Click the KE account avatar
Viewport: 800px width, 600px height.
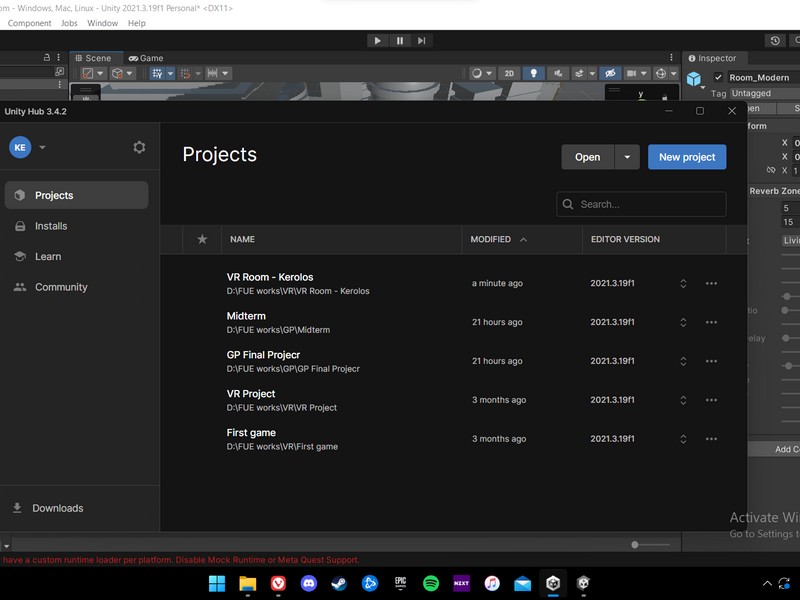20,147
